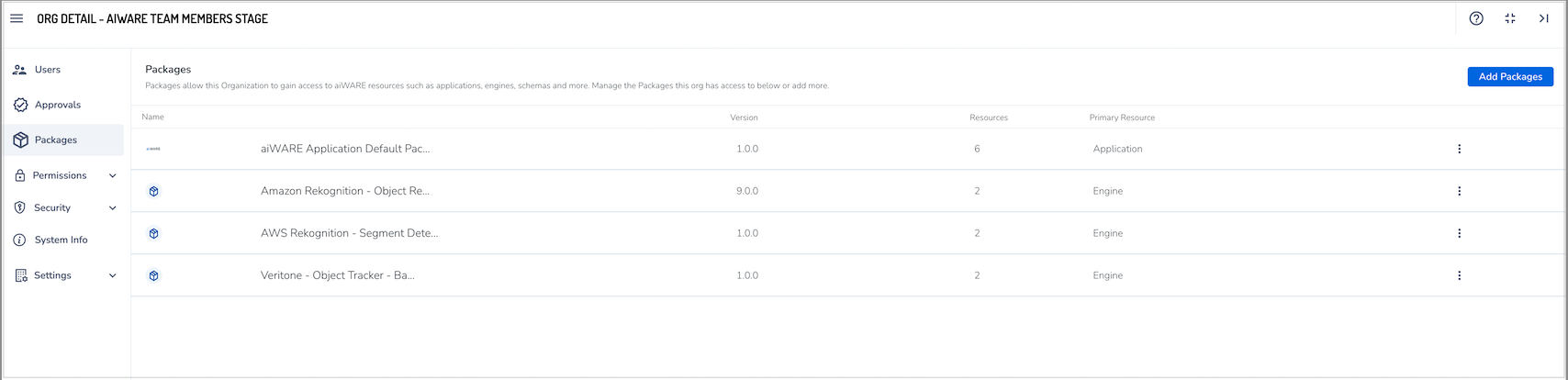The height and width of the screenshot is (380, 1568).
Task: Open the System Info page
Action: pos(61,240)
